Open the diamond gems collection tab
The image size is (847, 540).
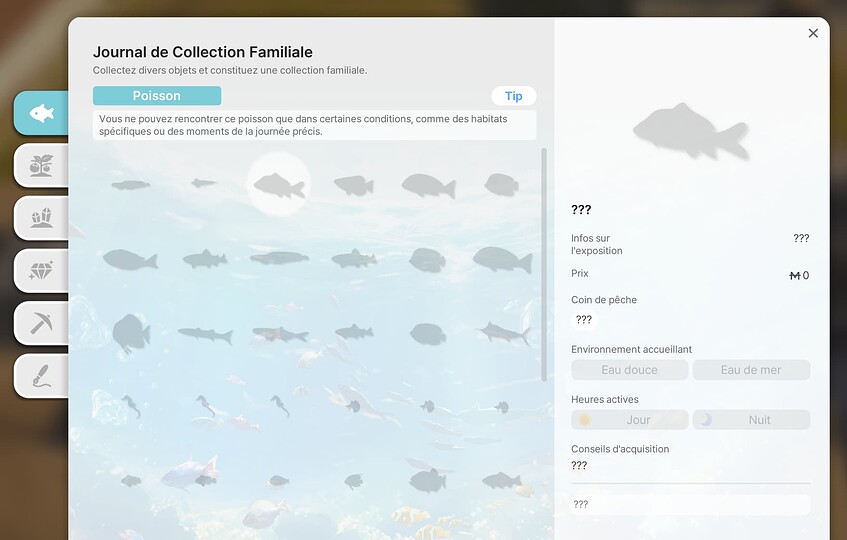coord(41,270)
